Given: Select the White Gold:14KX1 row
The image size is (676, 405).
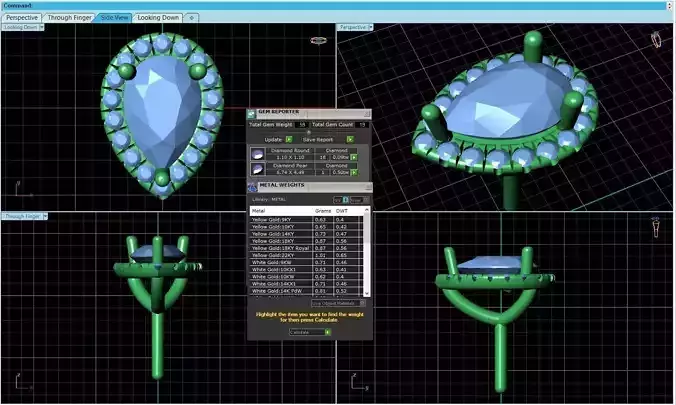Looking at the screenshot, I should (x=307, y=284).
